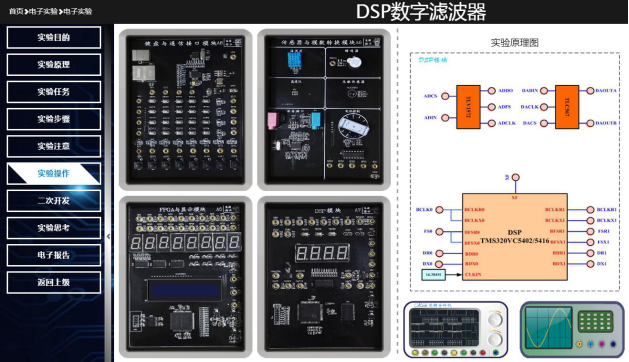Viewport: 629px width, 362px height.
Task: Select the FPGA and display module board
Action: [x=185, y=277]
